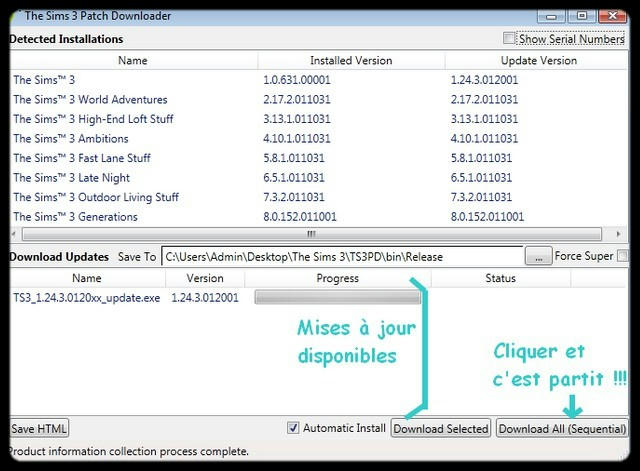Sort installations by Name column header
The width and height of the screenshot is (640, 471).
(x=133, y=60)
